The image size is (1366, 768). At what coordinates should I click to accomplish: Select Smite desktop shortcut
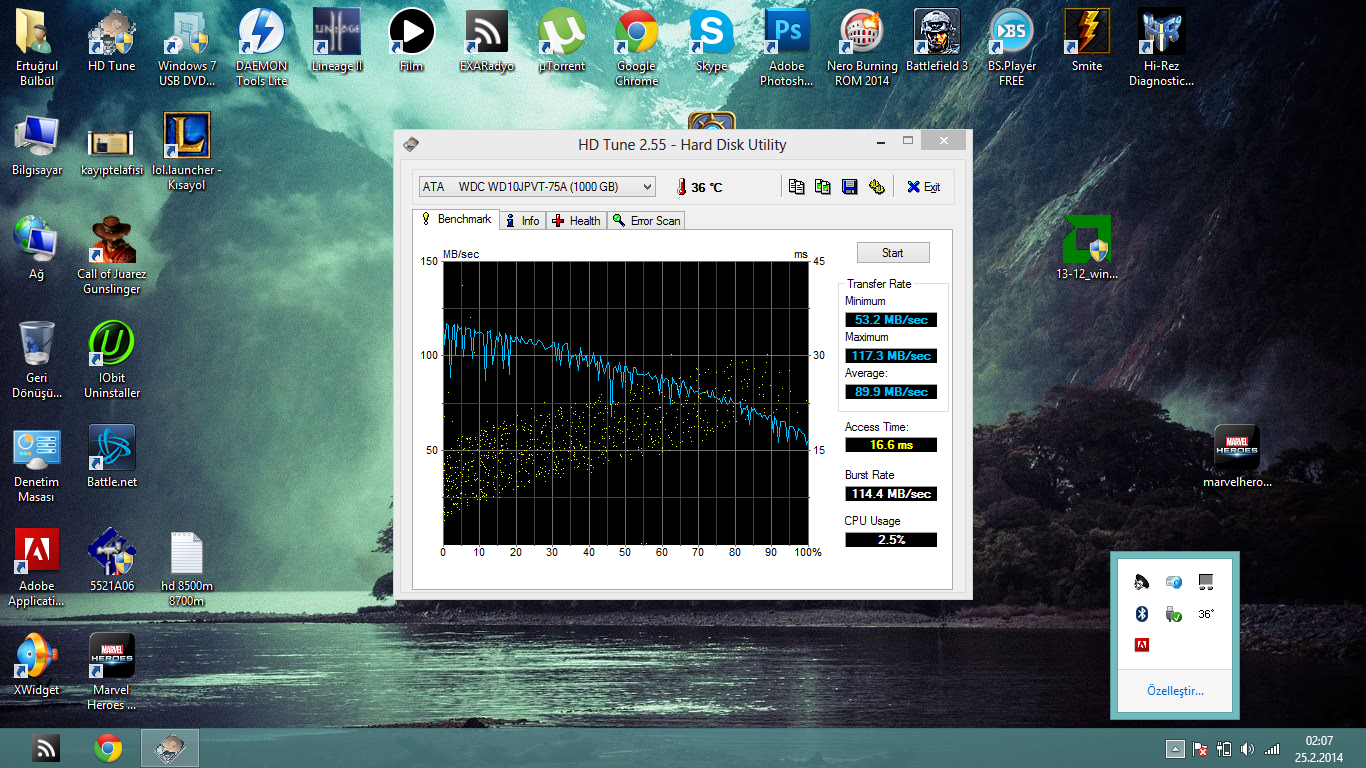tap(1087, 41)
